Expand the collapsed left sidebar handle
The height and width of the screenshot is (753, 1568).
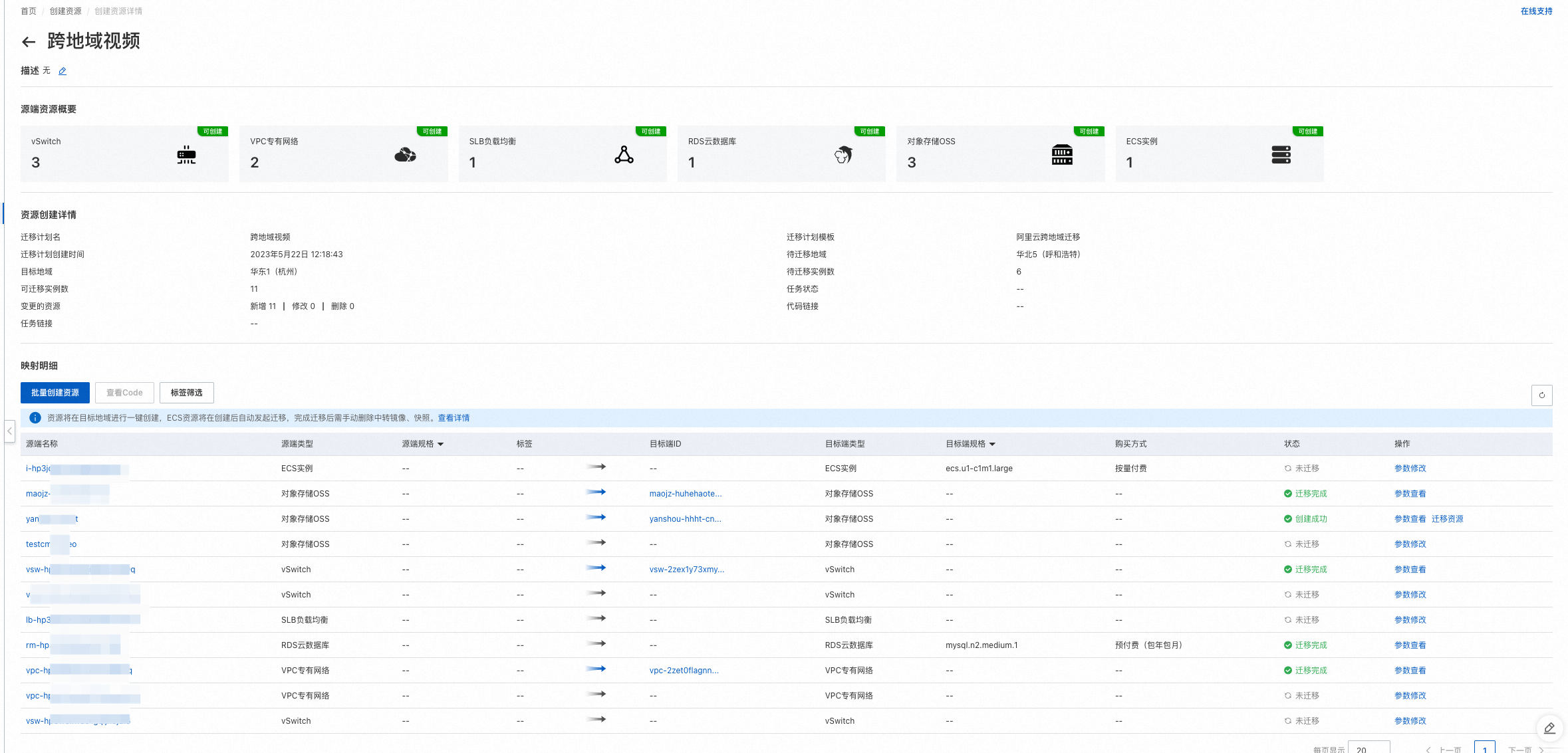pyautogui.click(x=9, y=431)
